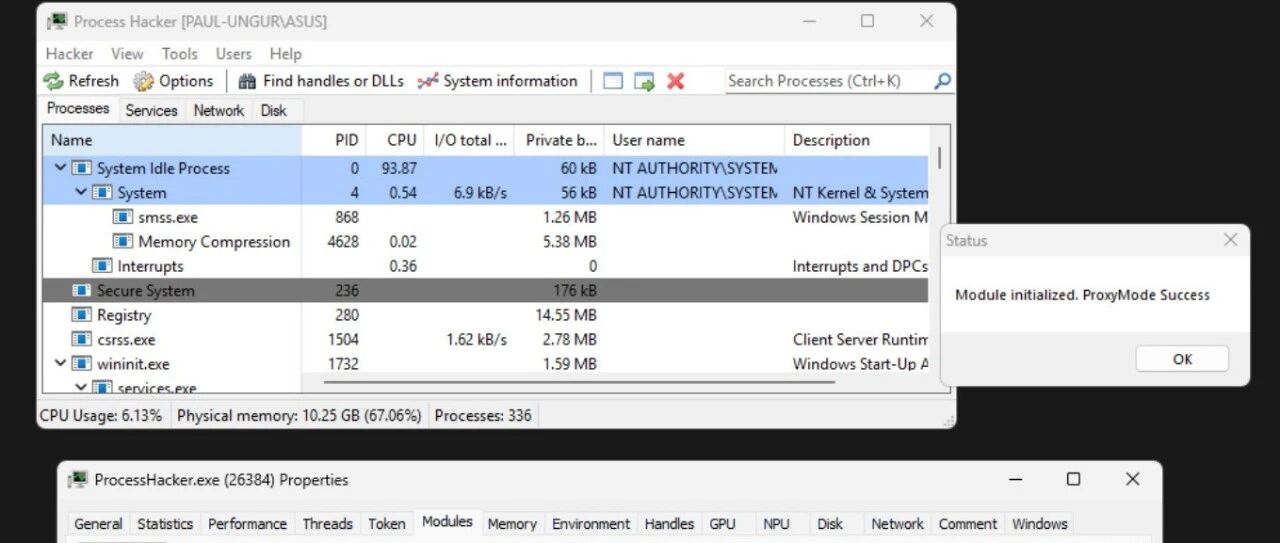Click Physical memory status bar entry
Screen dimensions: 1280x543
point(299,415)
